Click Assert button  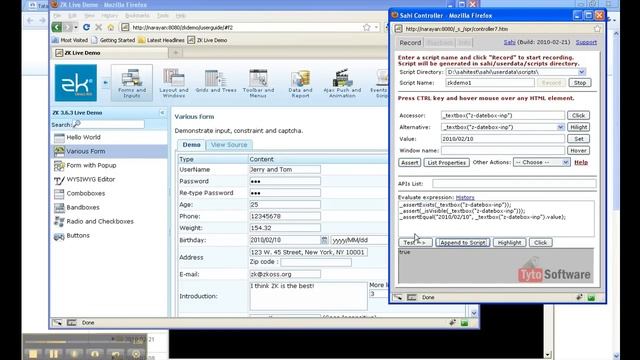point(409,163)
